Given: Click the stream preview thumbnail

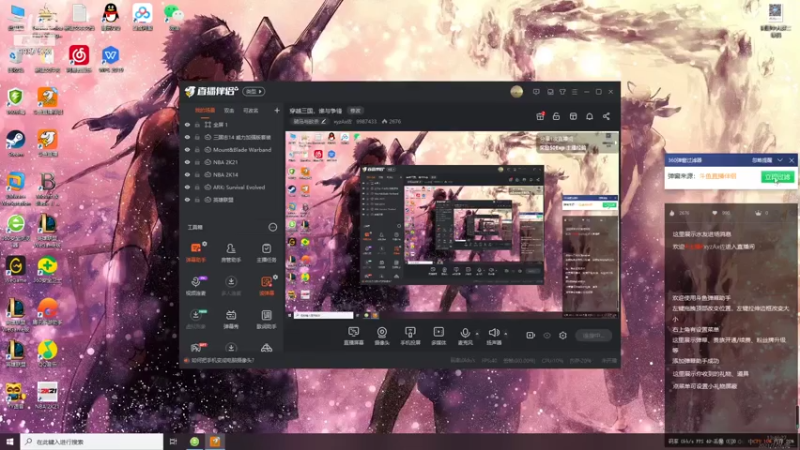Looking at the screenshot, I should (452, 225).
